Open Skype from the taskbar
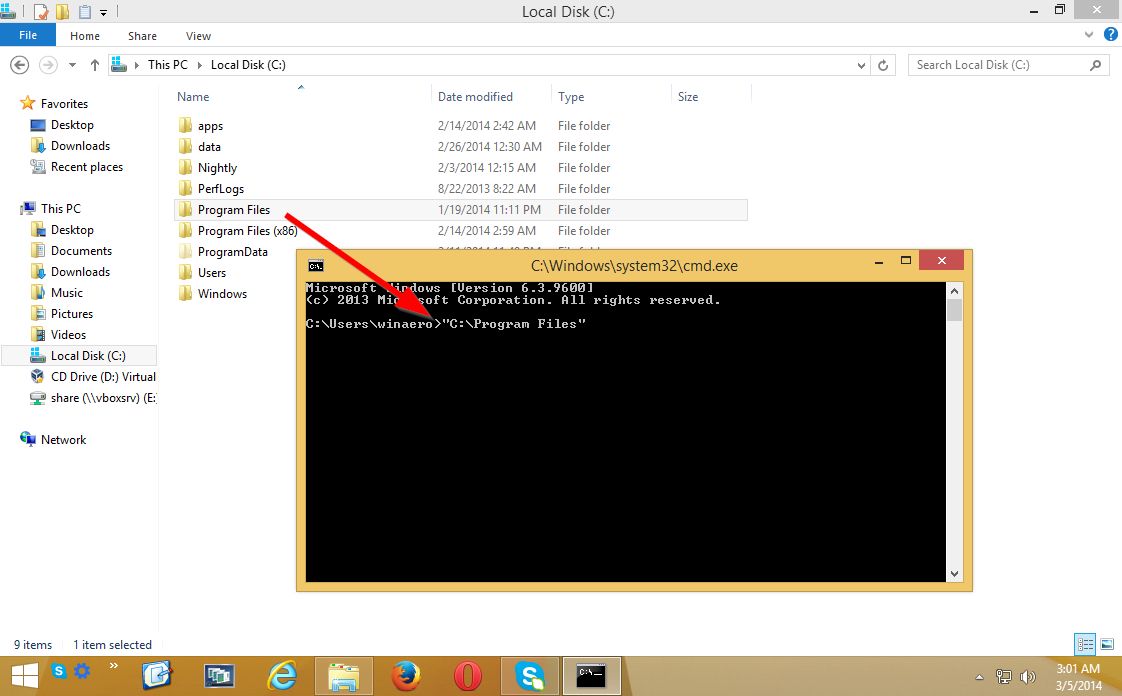Viewport: 1122px width, 696px height. (530, 675)
